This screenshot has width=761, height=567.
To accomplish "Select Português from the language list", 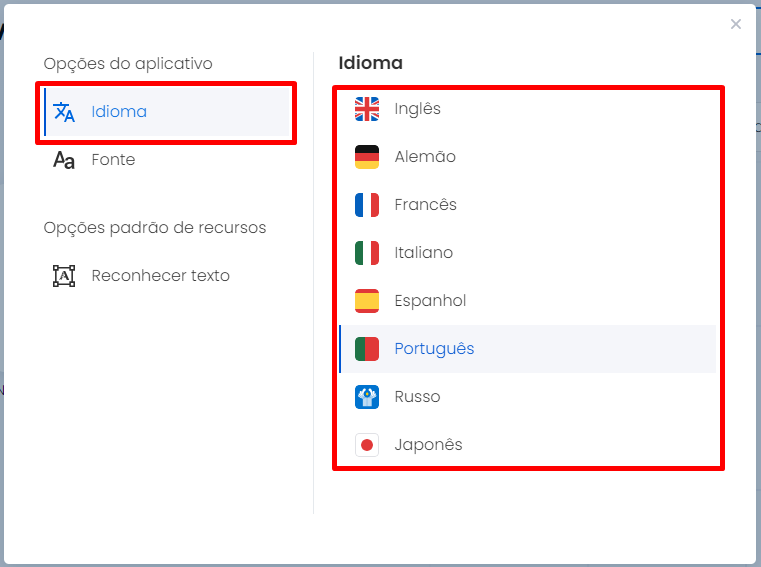I will pos(528,349).
